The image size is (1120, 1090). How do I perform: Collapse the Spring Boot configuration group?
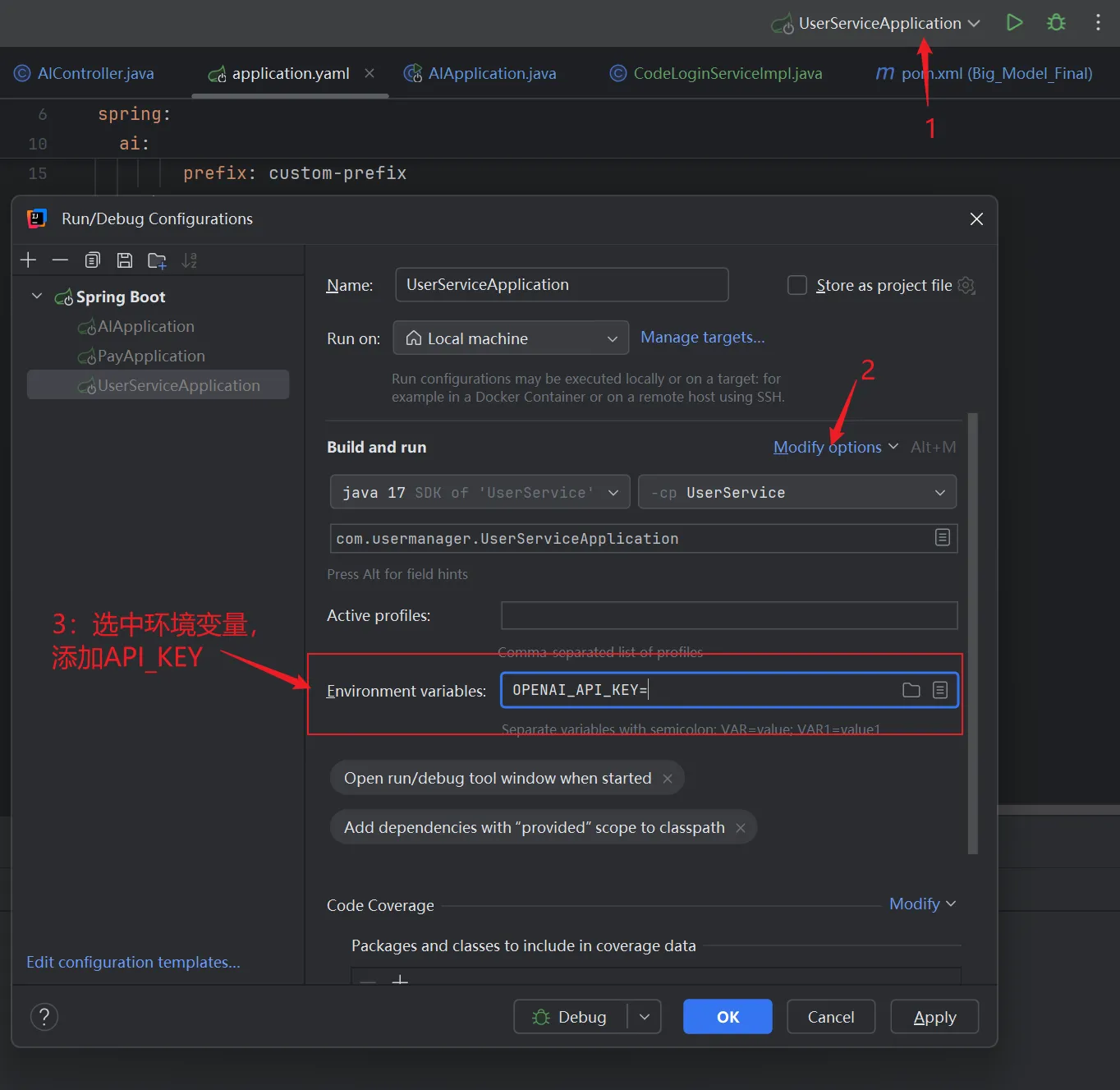point(36,297)
